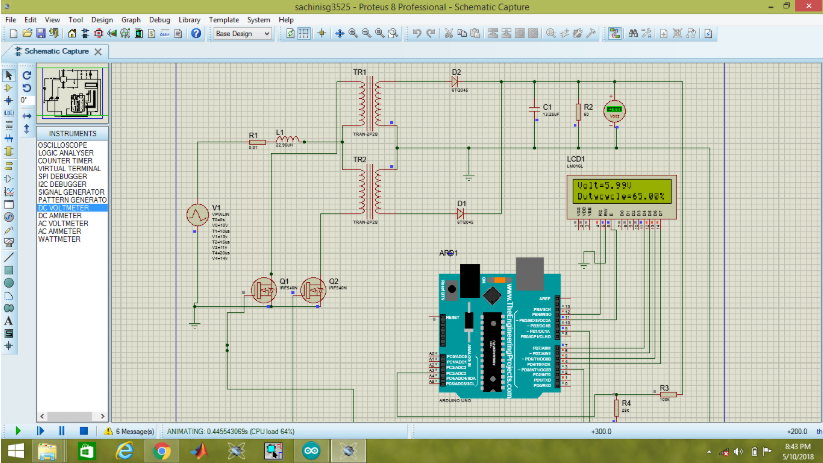Open the Graph menu

131,20
